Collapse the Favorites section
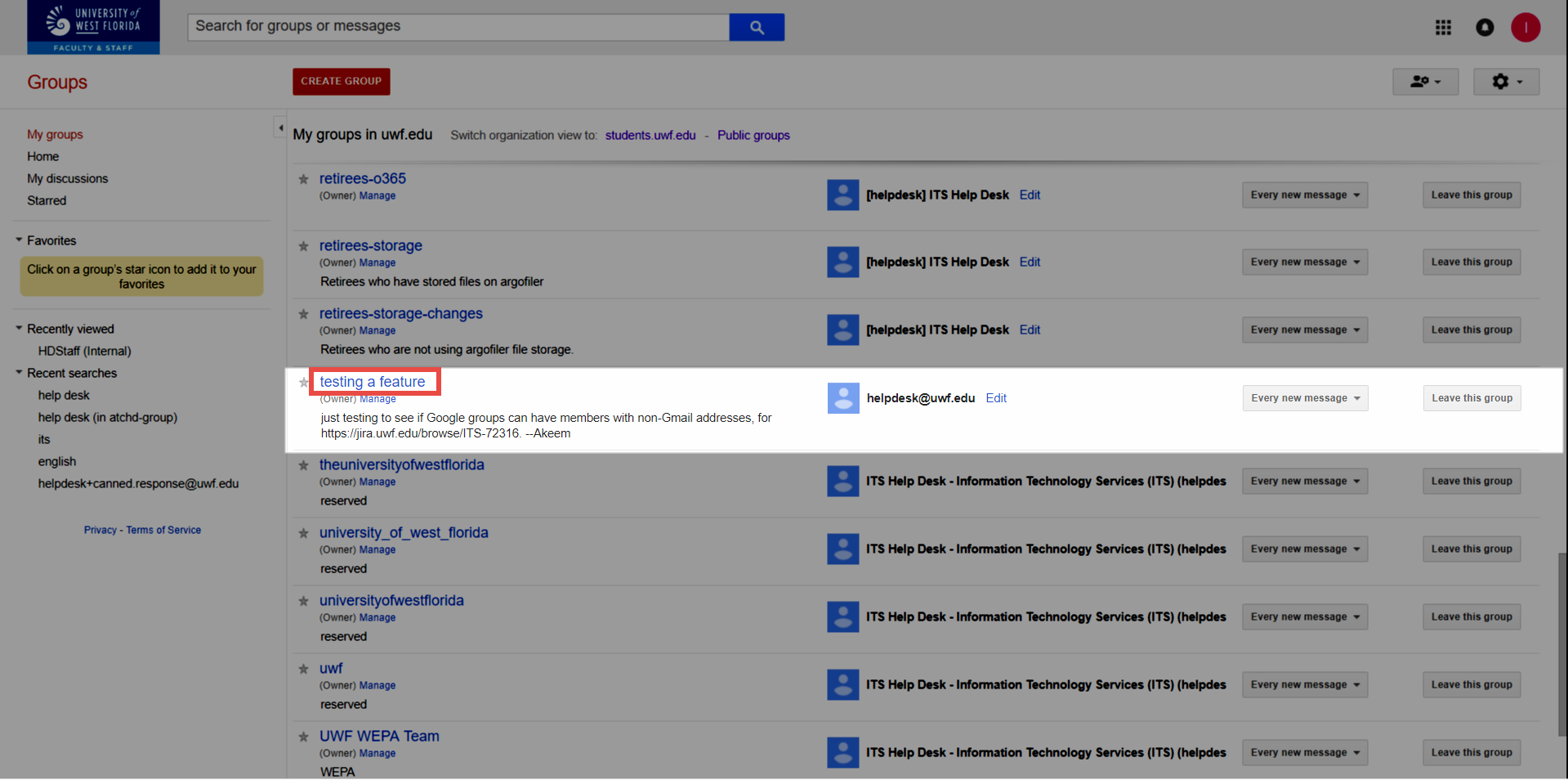The height and width of the screenshot is (780, 1568). [x=19, y=240]
